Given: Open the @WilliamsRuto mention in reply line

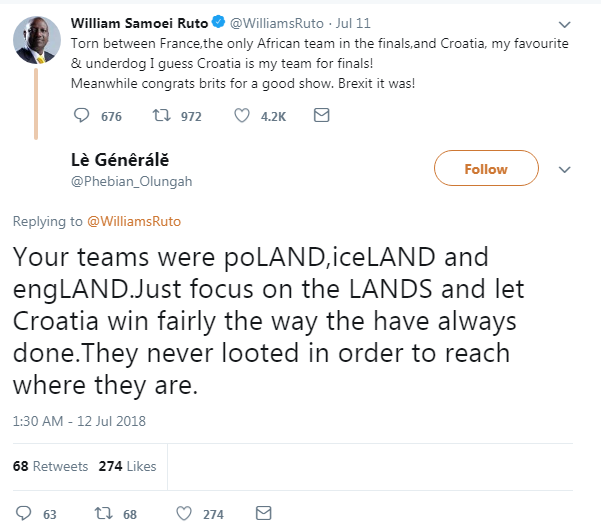Looking at the screenshot, I should point(135,221).
